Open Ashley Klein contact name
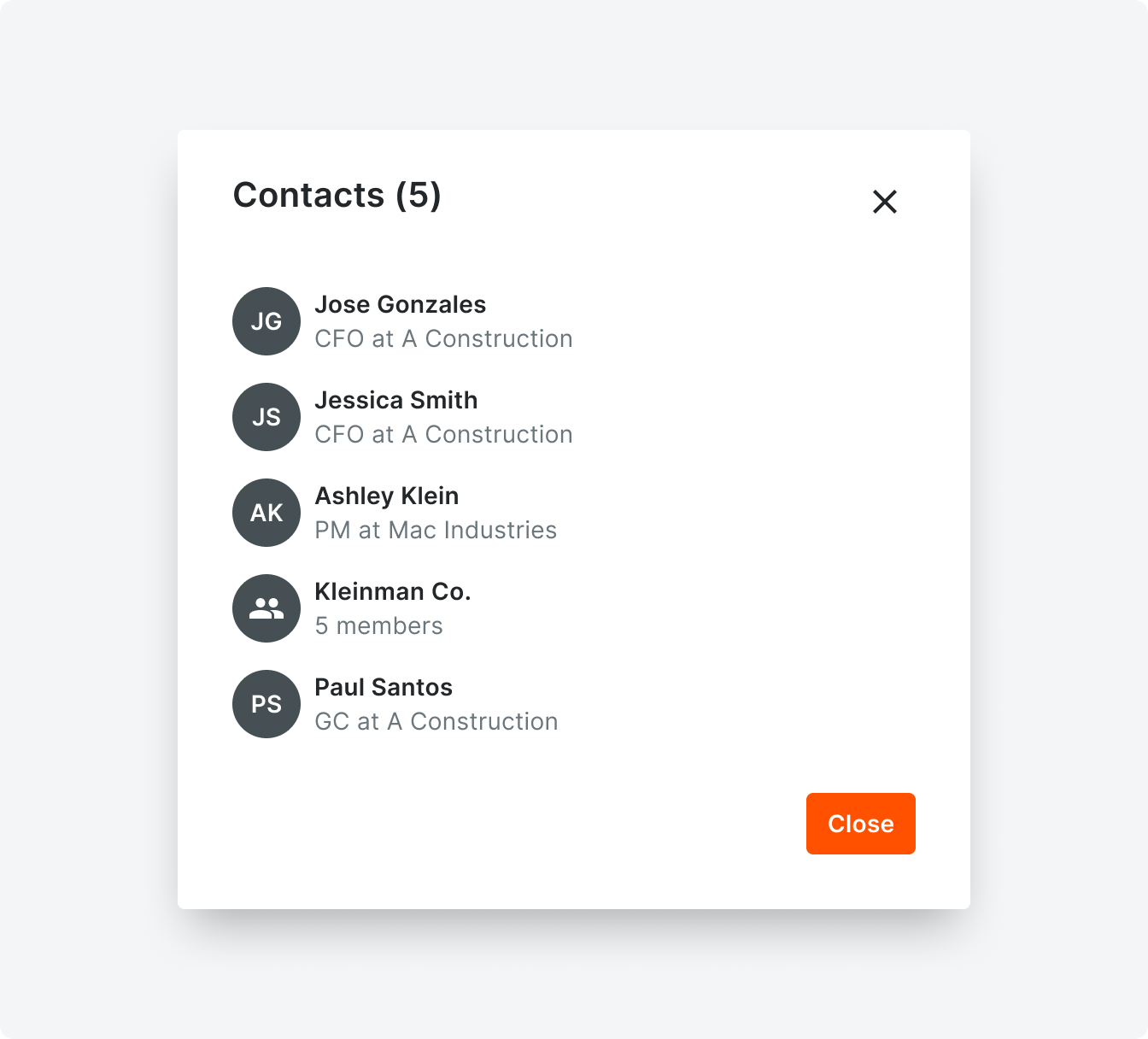Image resolution: width=1148 pixels, height=1039 pixels. coord(387,496)
